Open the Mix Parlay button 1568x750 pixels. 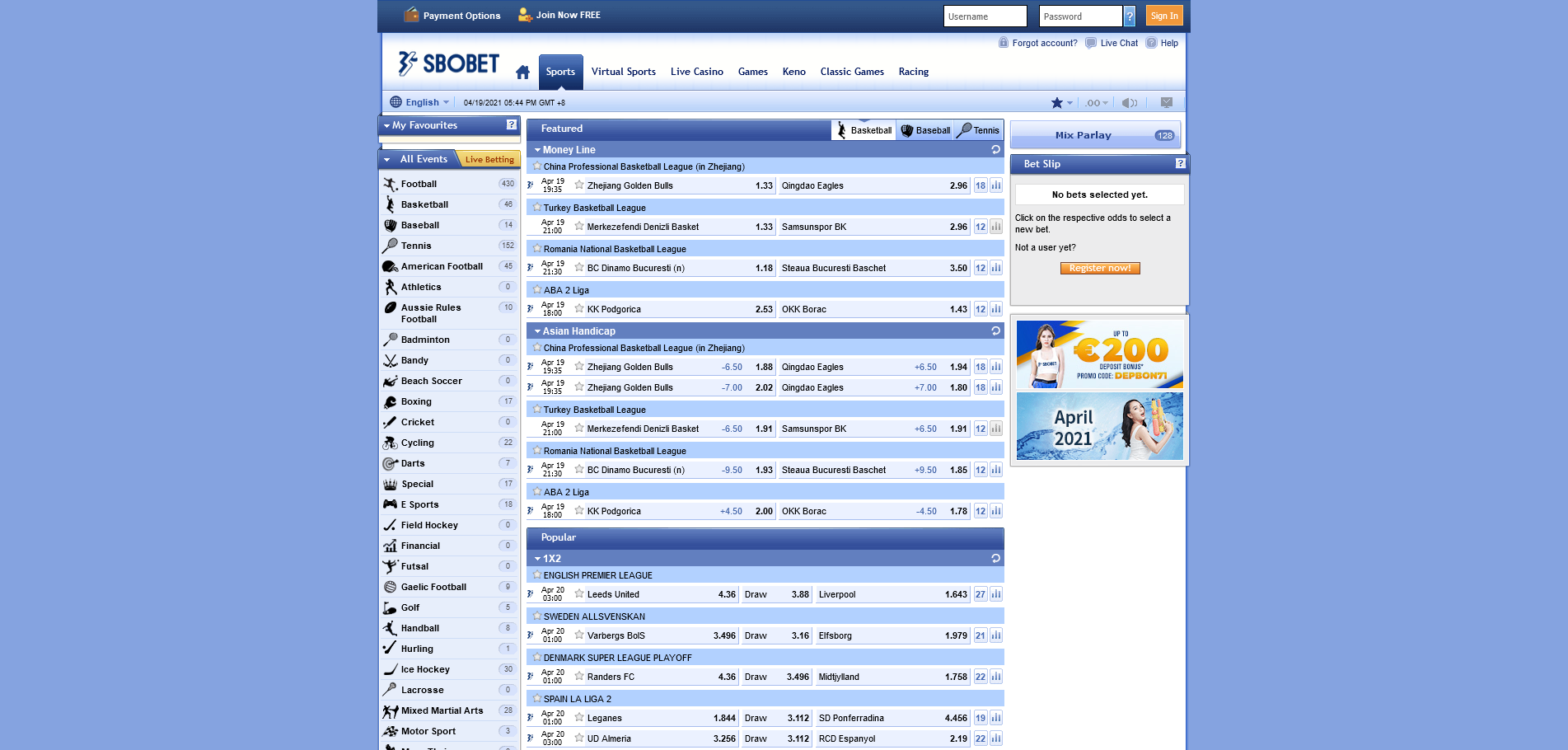coord(1096,135)
